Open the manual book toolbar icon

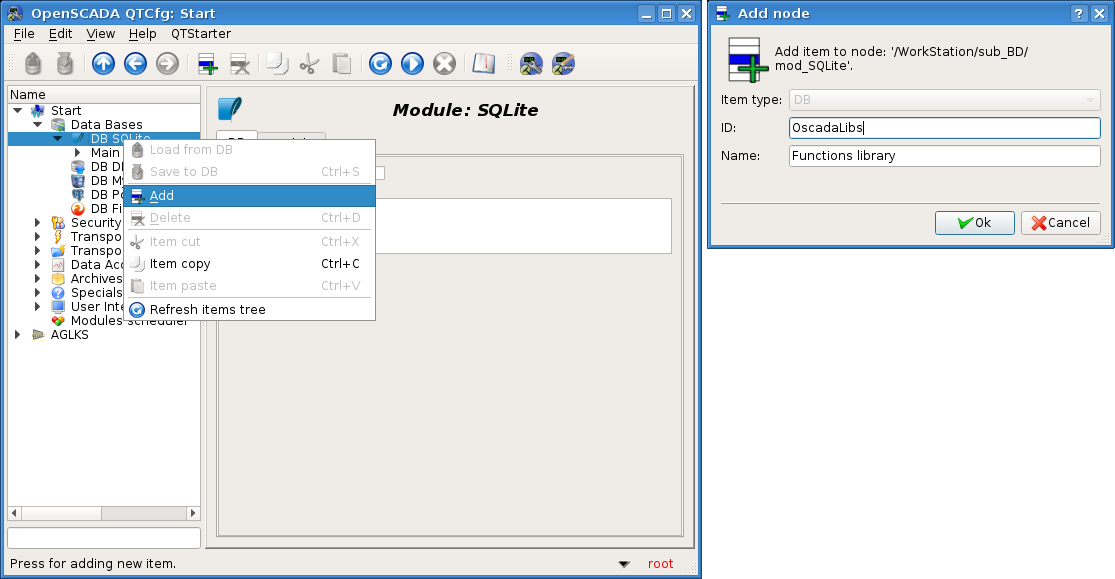pyautogui.click(x=484, y=64)
